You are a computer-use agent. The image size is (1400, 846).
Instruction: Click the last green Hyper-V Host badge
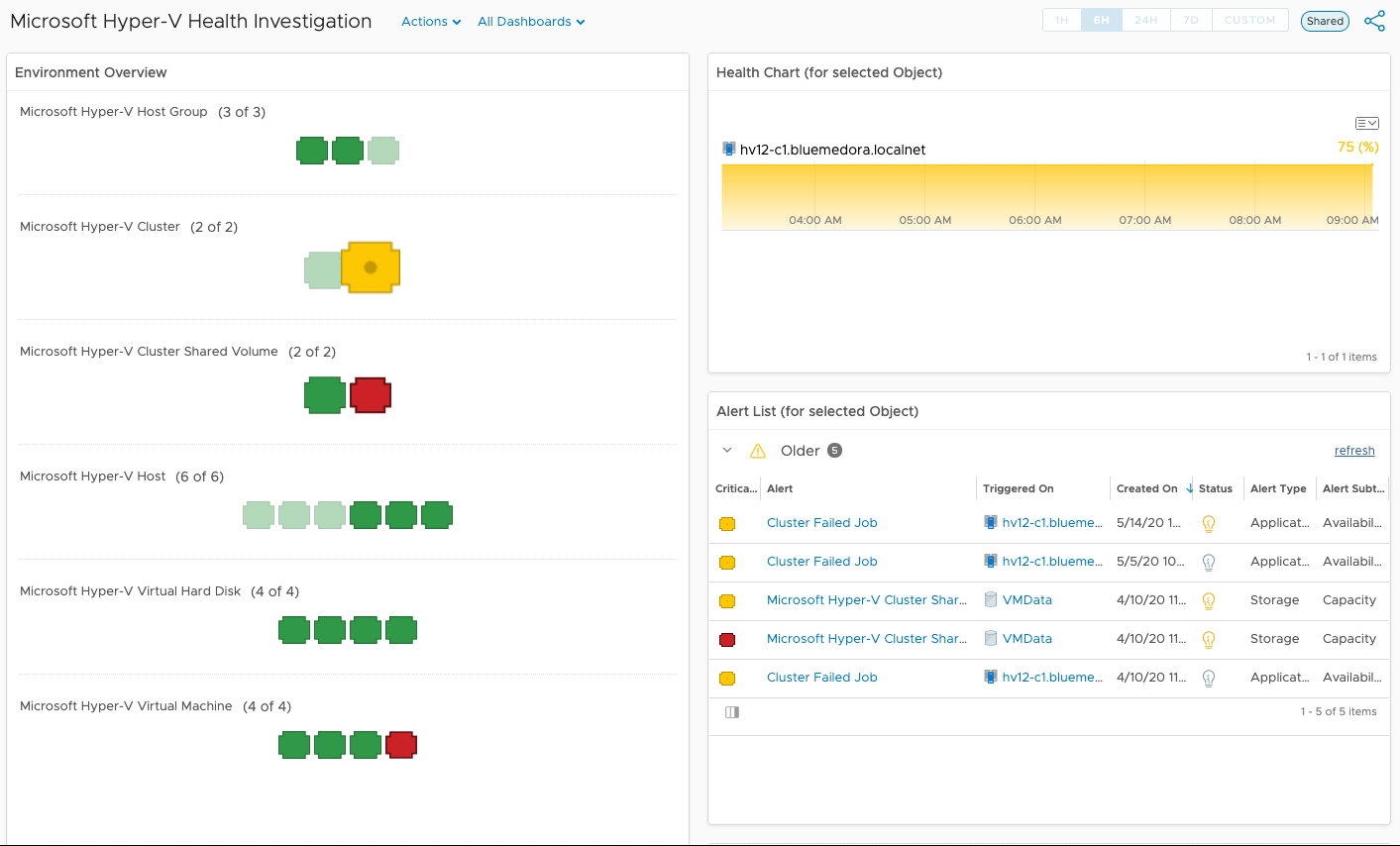point(437,515)
